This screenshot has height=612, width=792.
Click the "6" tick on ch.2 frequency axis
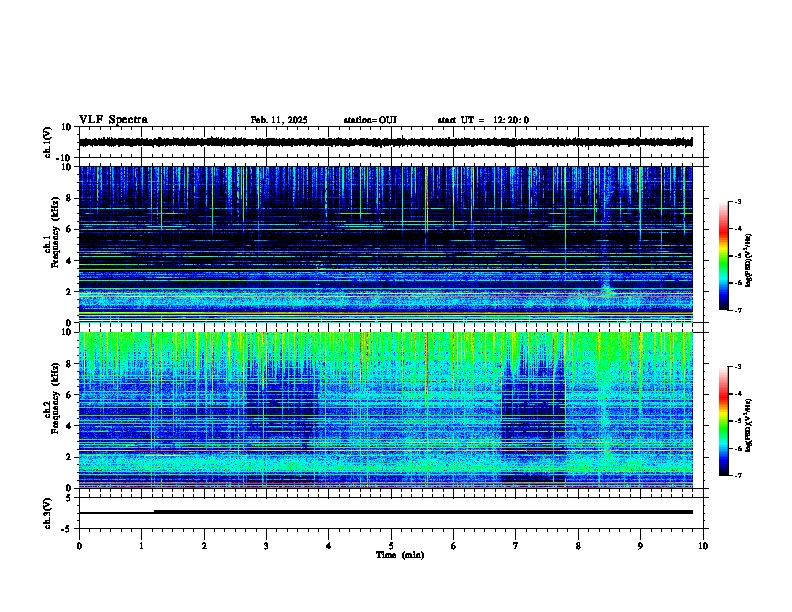tap(70, 395)
